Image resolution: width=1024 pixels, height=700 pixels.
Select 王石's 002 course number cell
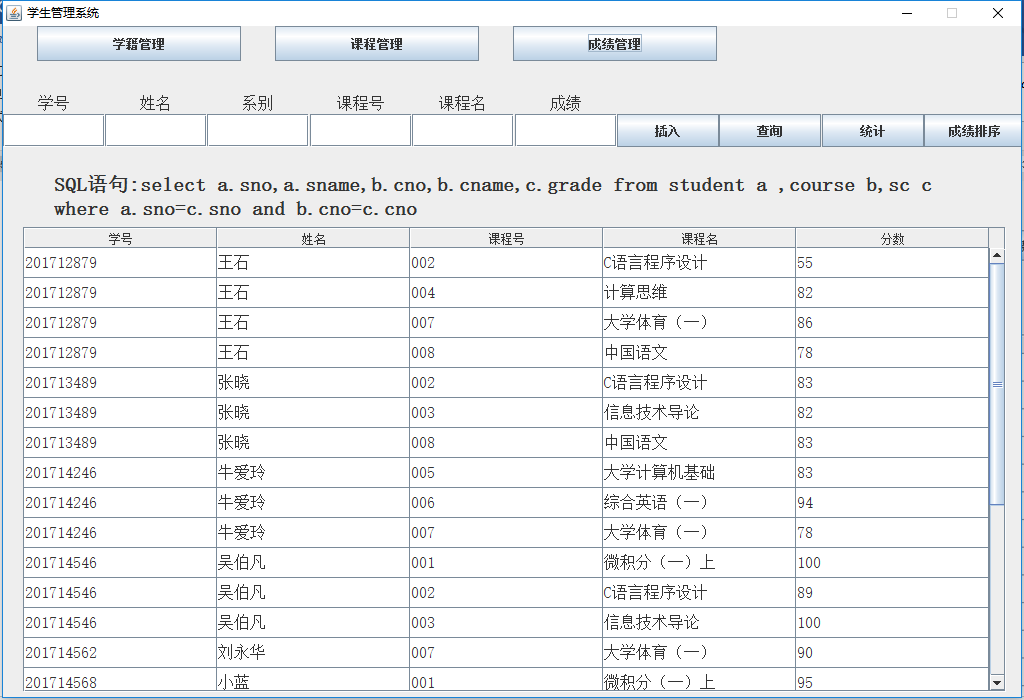click(x=506, y=262)
